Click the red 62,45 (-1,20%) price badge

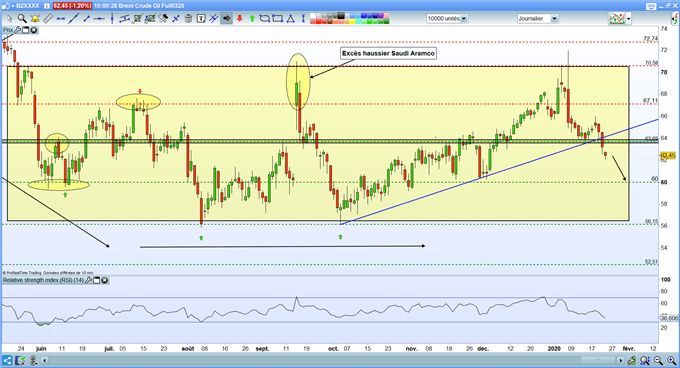[72, 6]
